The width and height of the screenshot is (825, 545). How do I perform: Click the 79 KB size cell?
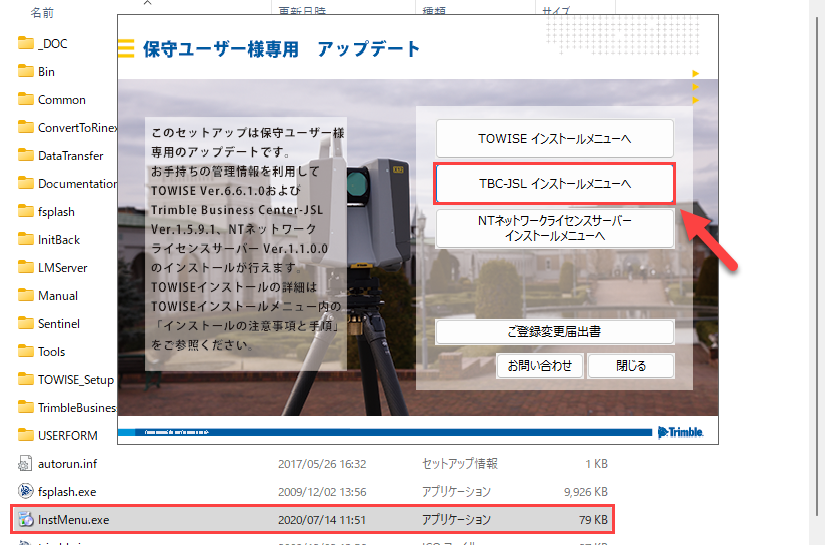(x=593, y=520)
